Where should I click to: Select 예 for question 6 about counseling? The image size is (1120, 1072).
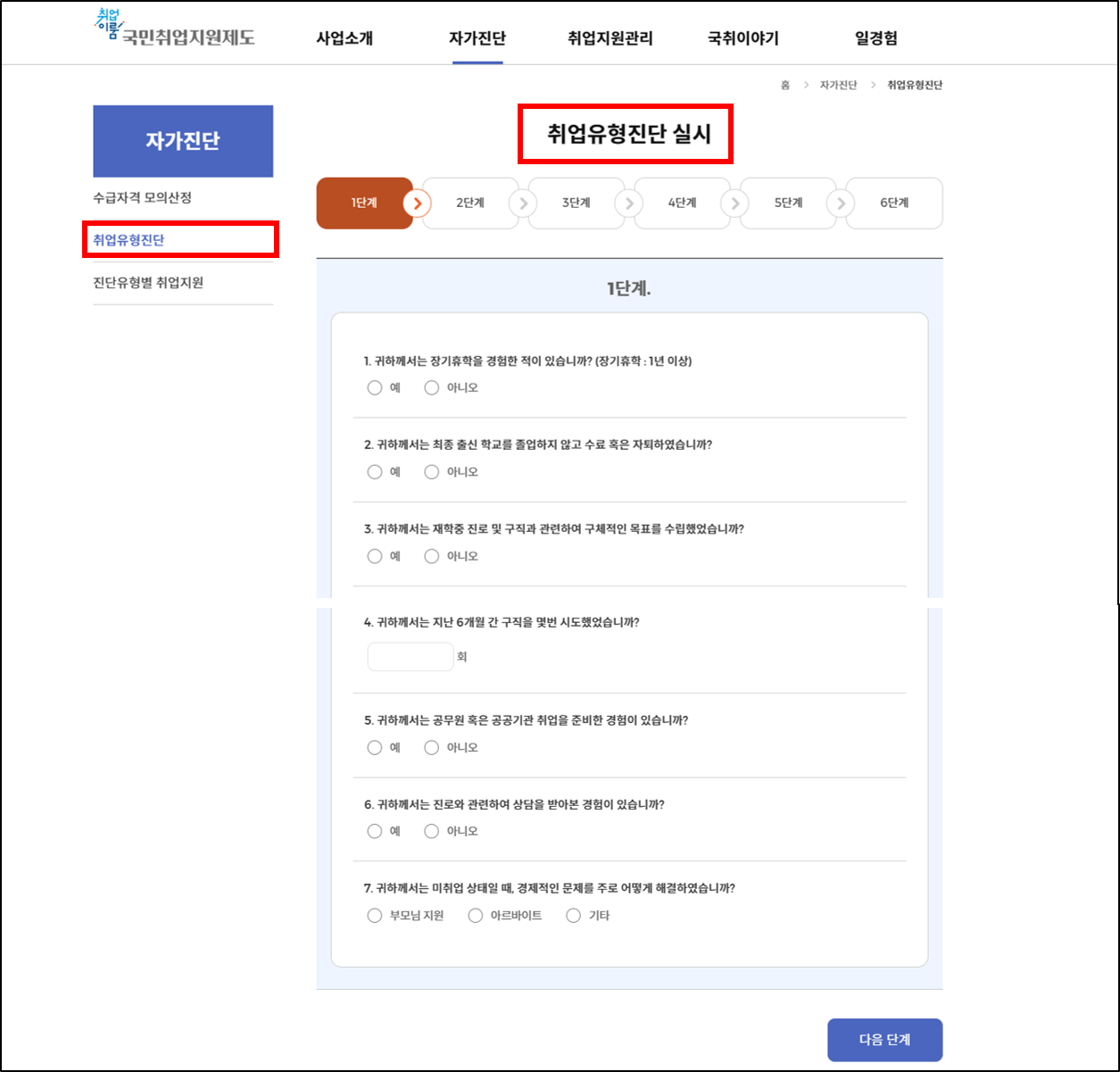375,830
